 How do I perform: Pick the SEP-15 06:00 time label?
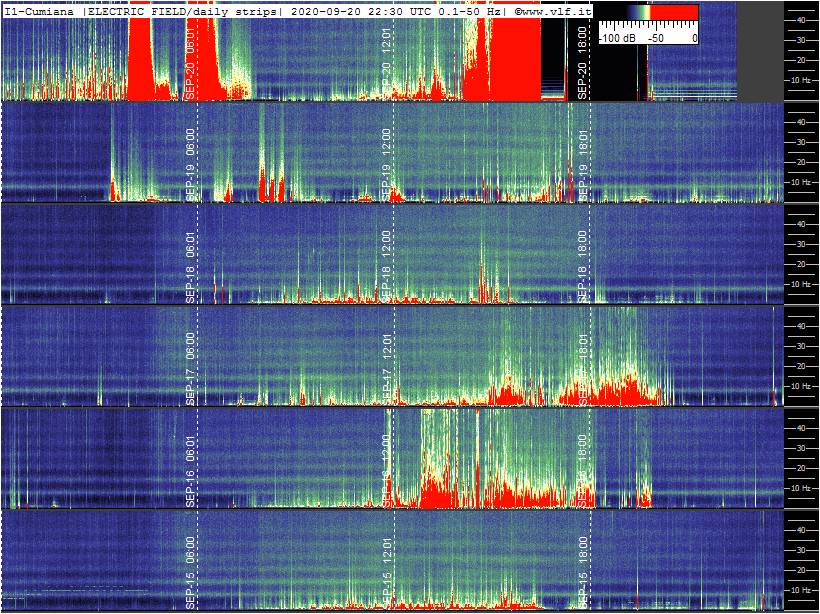point(191,573)
